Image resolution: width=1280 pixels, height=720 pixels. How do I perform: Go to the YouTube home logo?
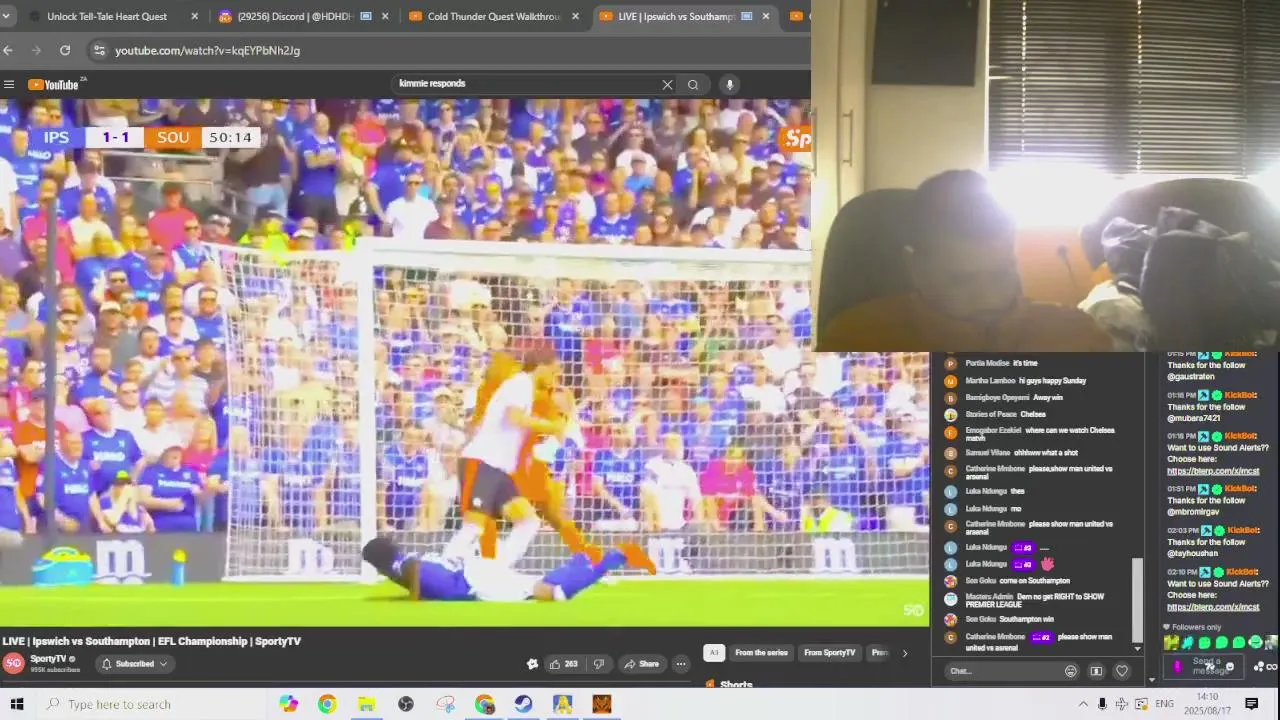tap(53, 85)
